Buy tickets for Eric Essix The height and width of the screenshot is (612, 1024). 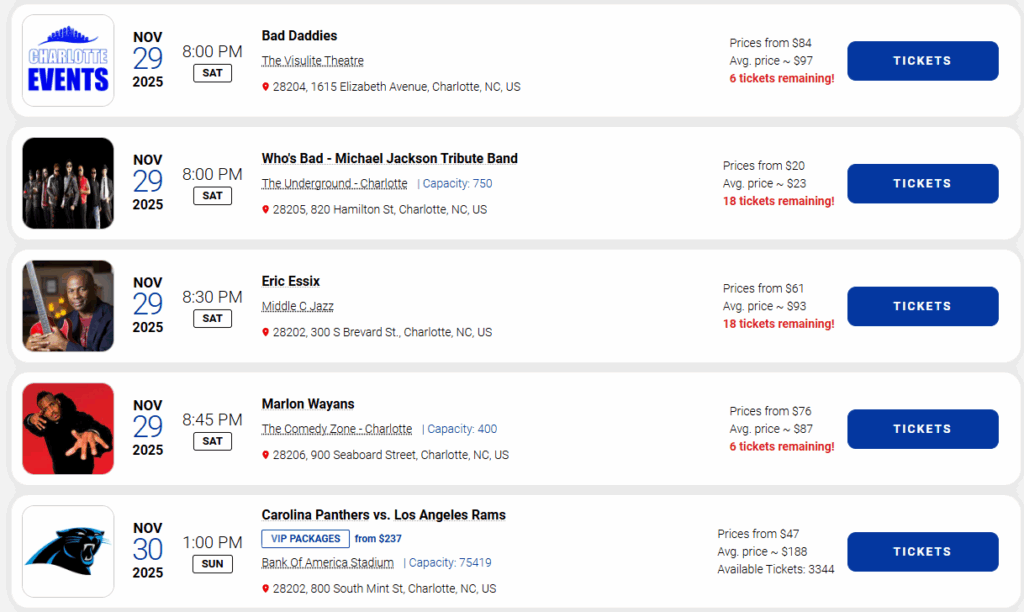pos(922,306)
